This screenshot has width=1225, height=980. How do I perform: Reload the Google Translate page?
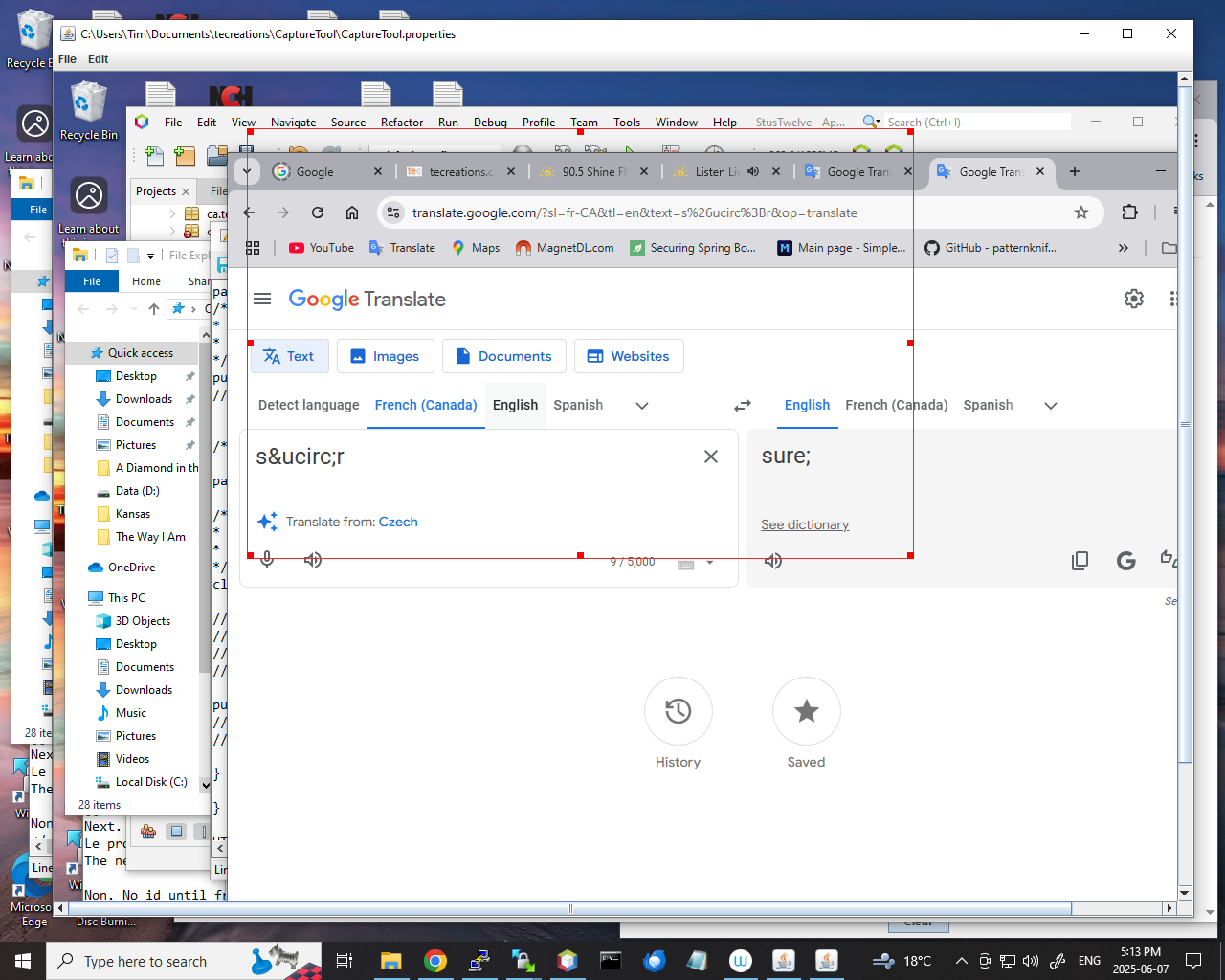point(318,212)
